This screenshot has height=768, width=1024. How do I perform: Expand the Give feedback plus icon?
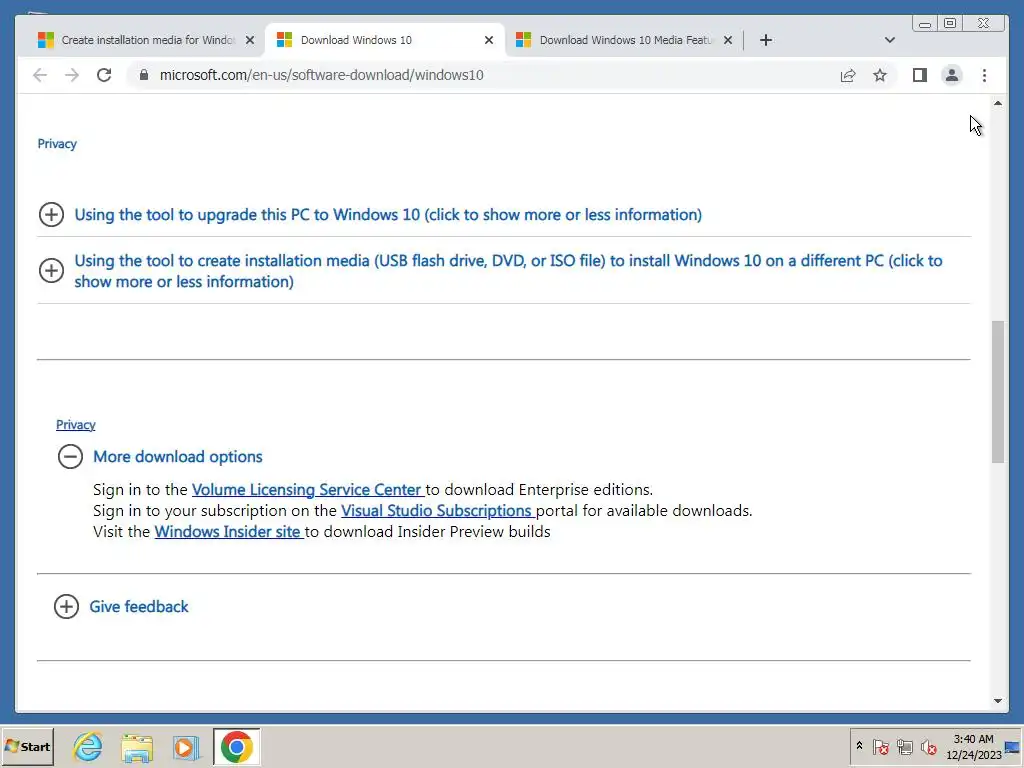pyautogui.click(x=66, y=606)
